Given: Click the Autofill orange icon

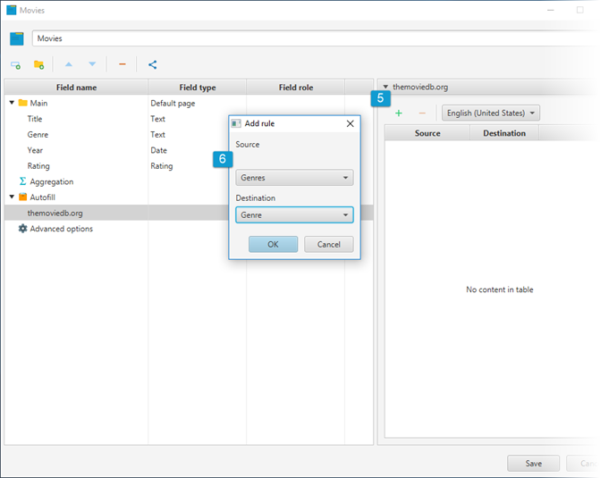Looking at the screenshot, I should (x=23, y=197).
